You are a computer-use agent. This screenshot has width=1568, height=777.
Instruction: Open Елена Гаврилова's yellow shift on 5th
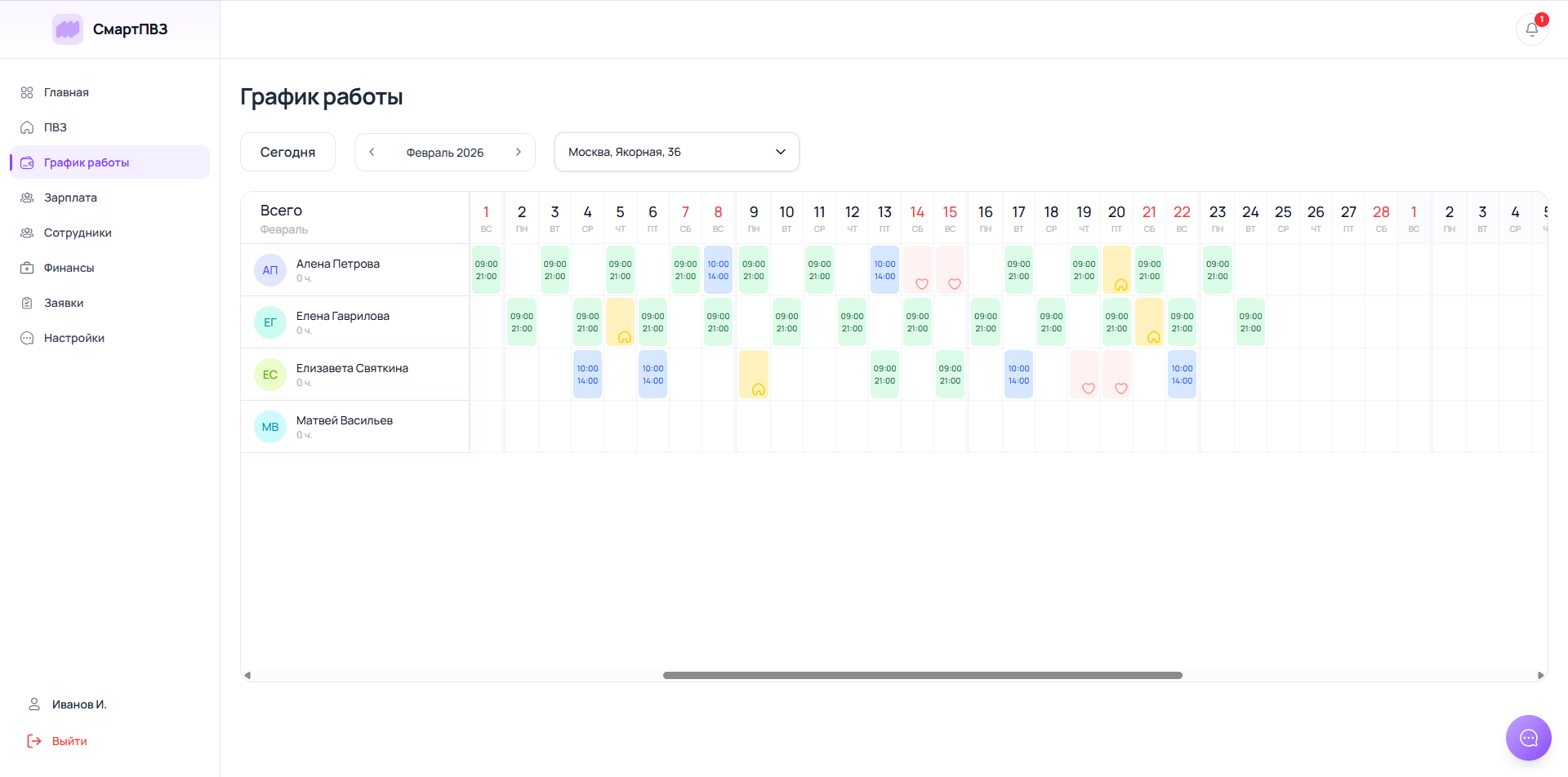(x=620, y=322)
